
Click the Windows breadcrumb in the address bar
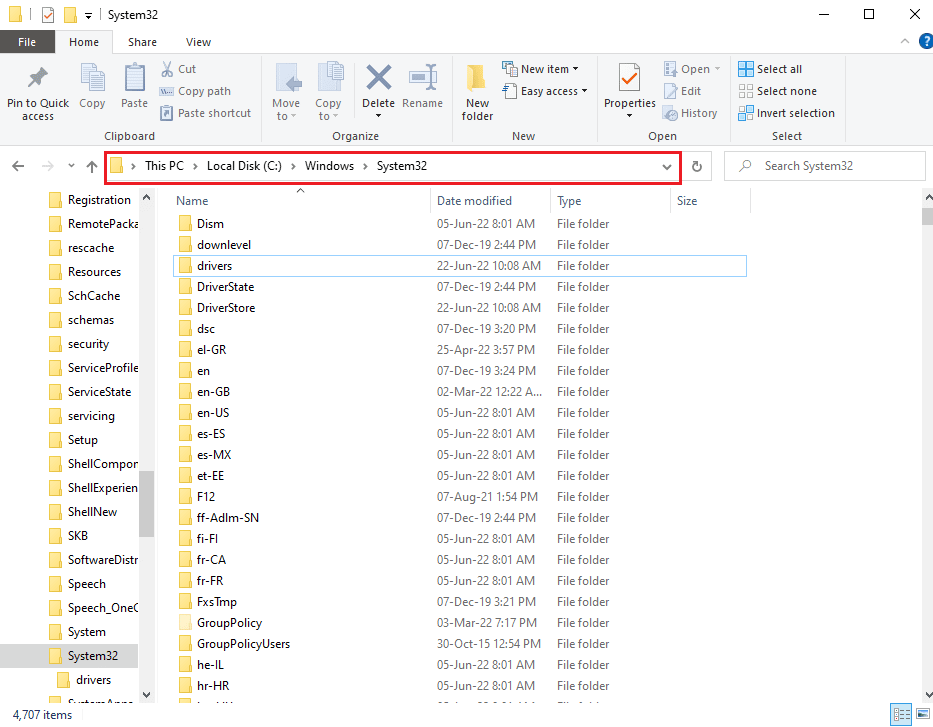(329, 166)
